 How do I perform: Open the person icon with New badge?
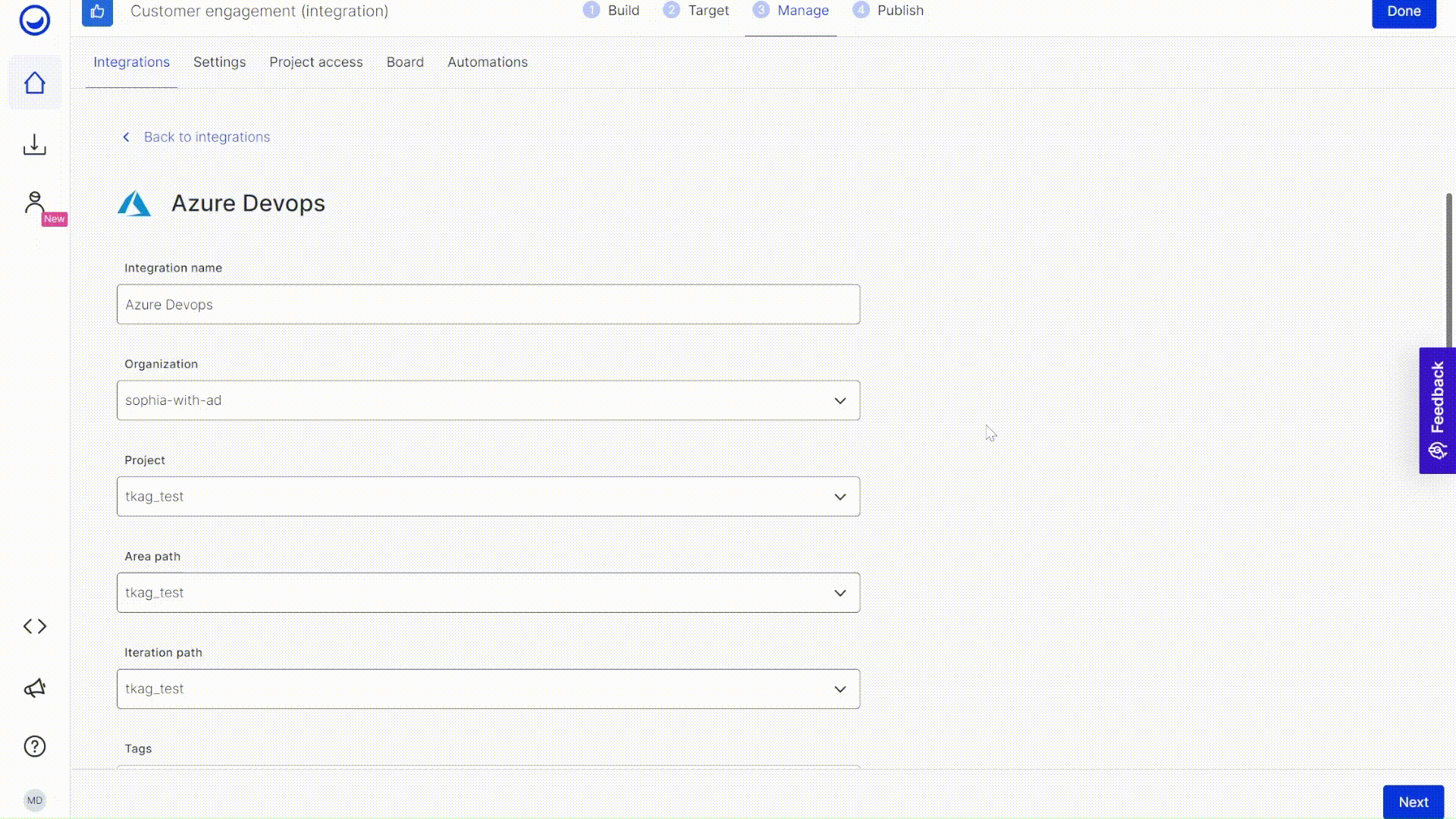pyautogui.click(x=34, y=202)
